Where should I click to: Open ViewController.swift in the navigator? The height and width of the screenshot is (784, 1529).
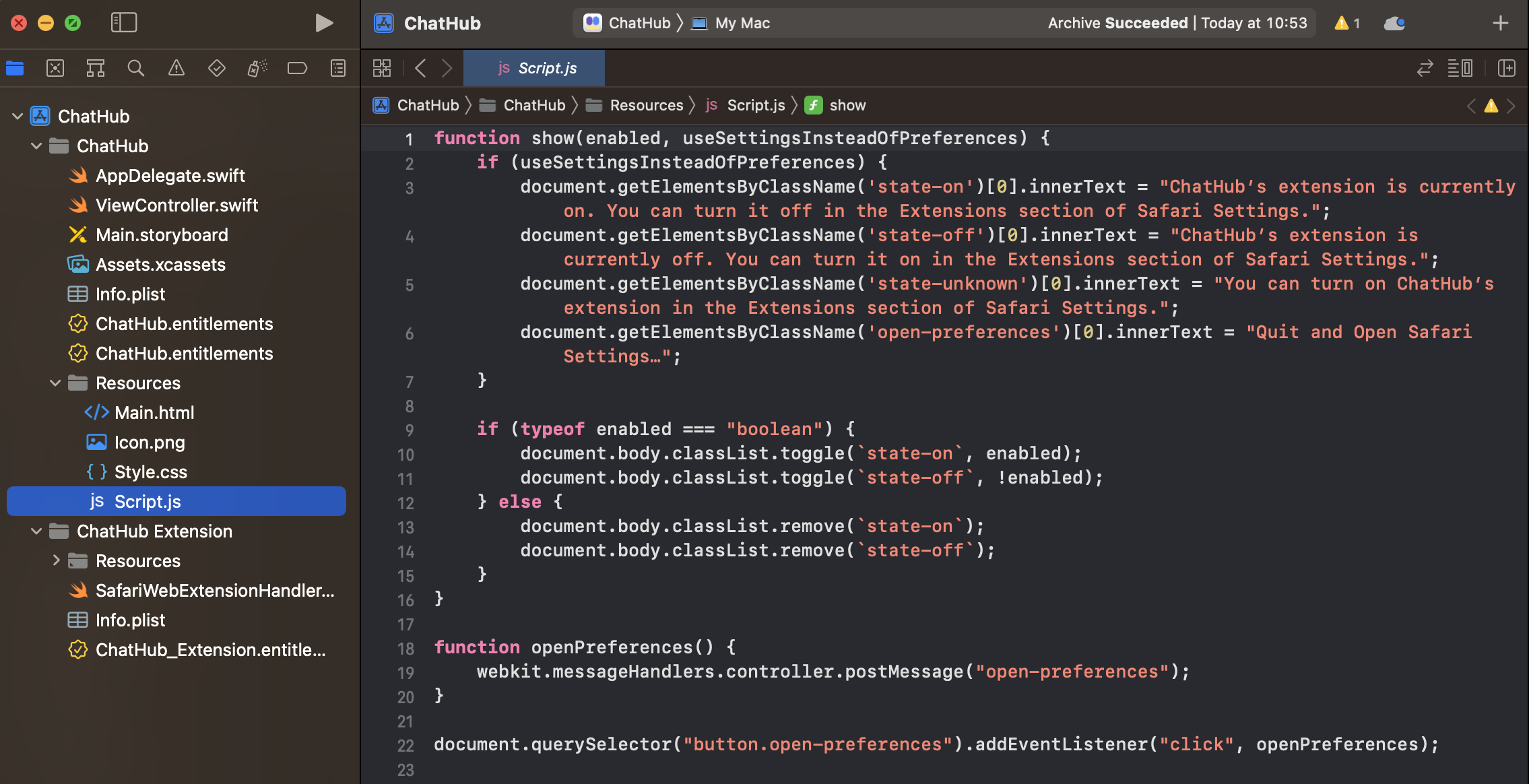point(176,205)
